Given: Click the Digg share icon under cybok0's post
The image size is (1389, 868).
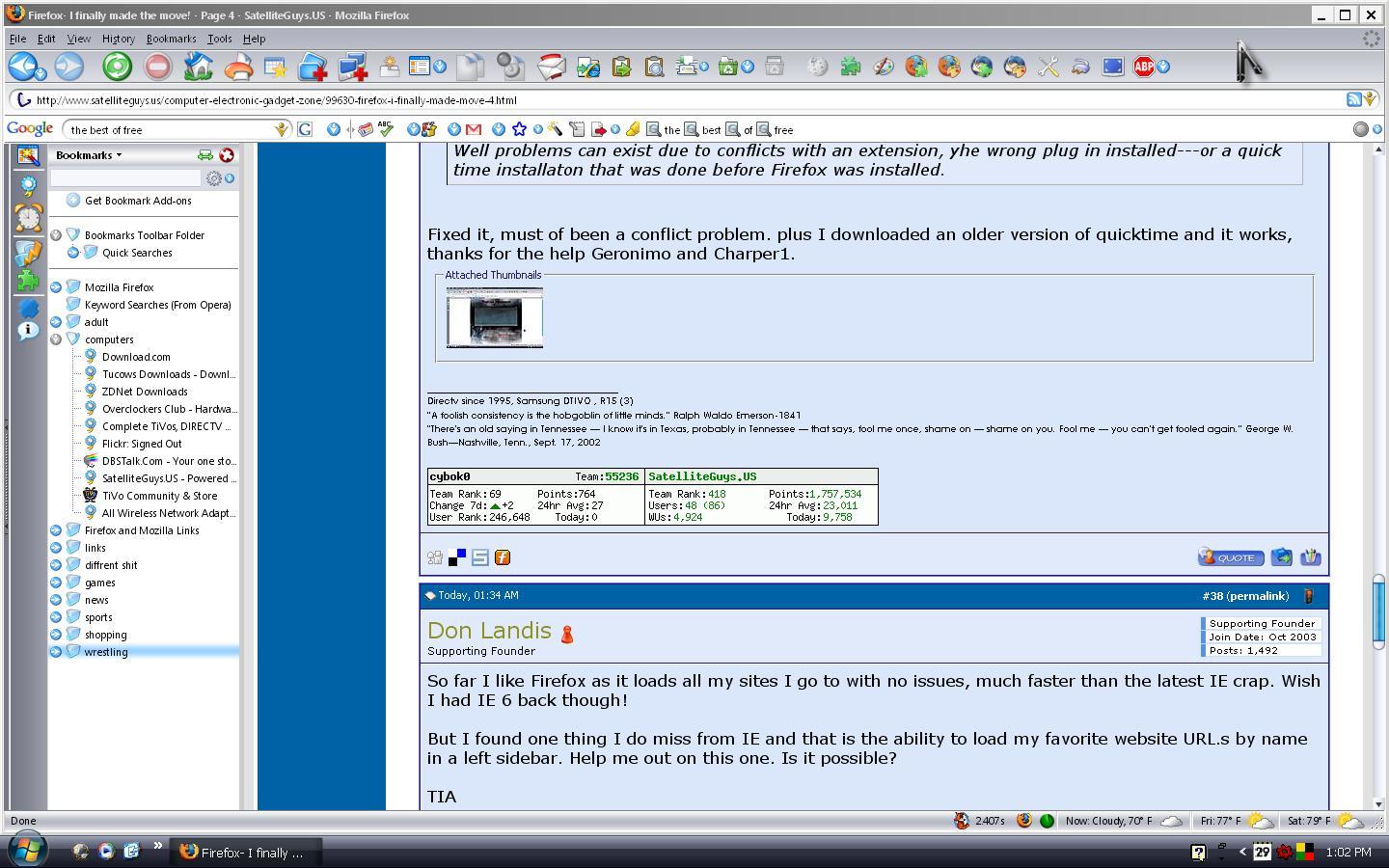Looking at the screenshot, I should [435, 557].
